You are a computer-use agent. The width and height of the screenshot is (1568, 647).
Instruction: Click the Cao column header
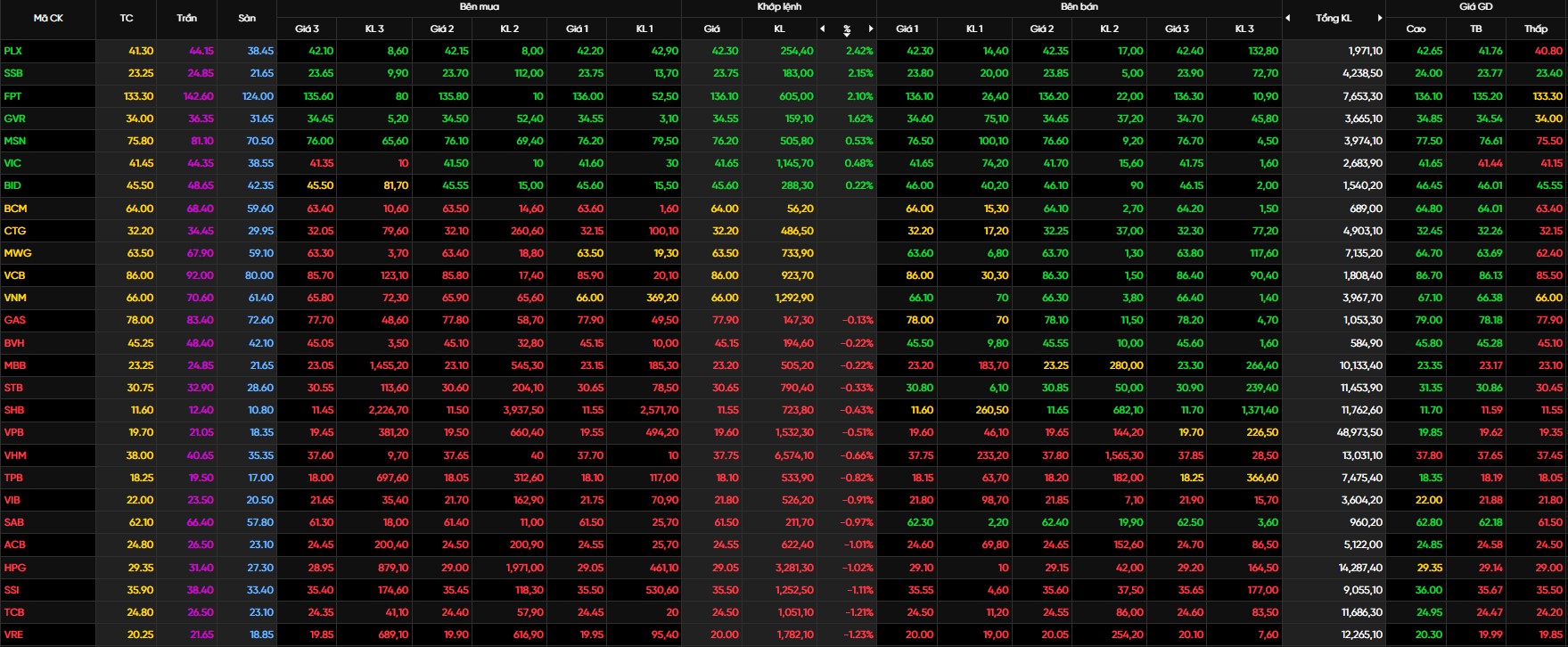tap(1416, 29)
